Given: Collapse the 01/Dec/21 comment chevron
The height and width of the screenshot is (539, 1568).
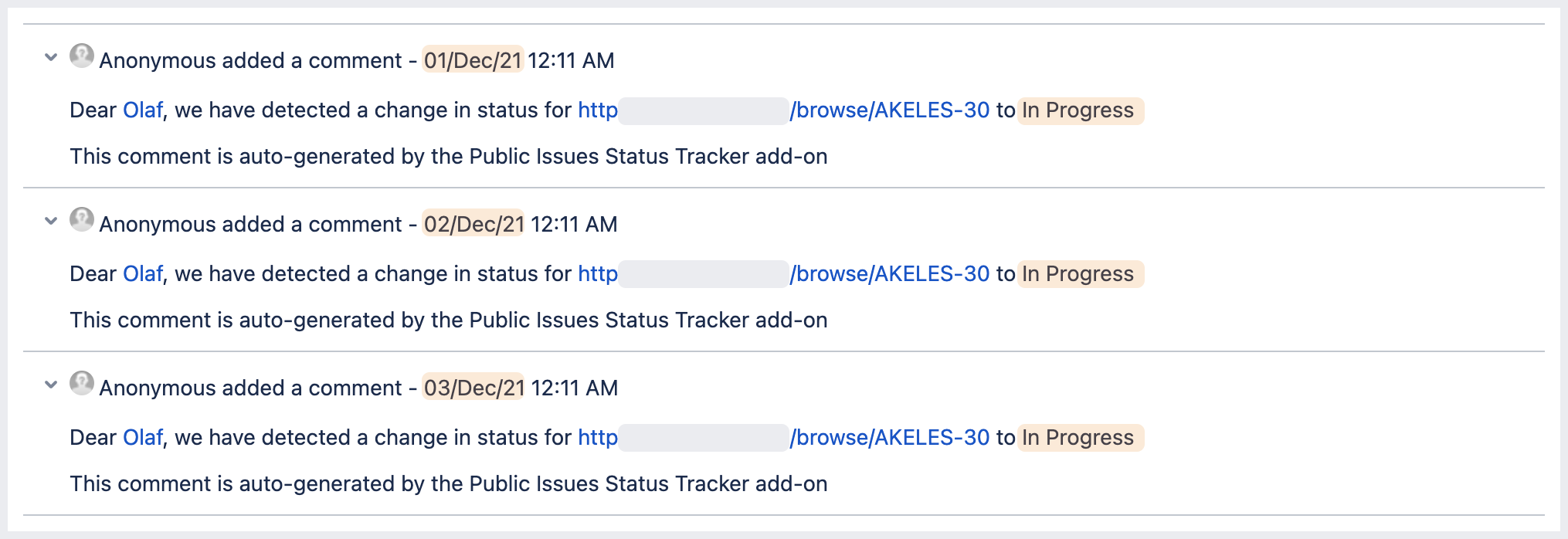Looking at the screenshot, I should point(51,57).
